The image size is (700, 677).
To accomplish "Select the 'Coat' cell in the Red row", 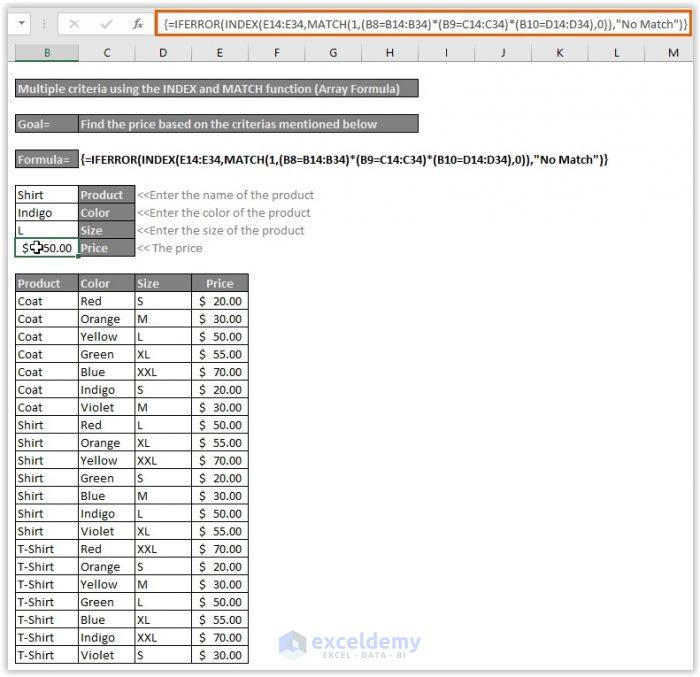I will click(x=47, y=301).
